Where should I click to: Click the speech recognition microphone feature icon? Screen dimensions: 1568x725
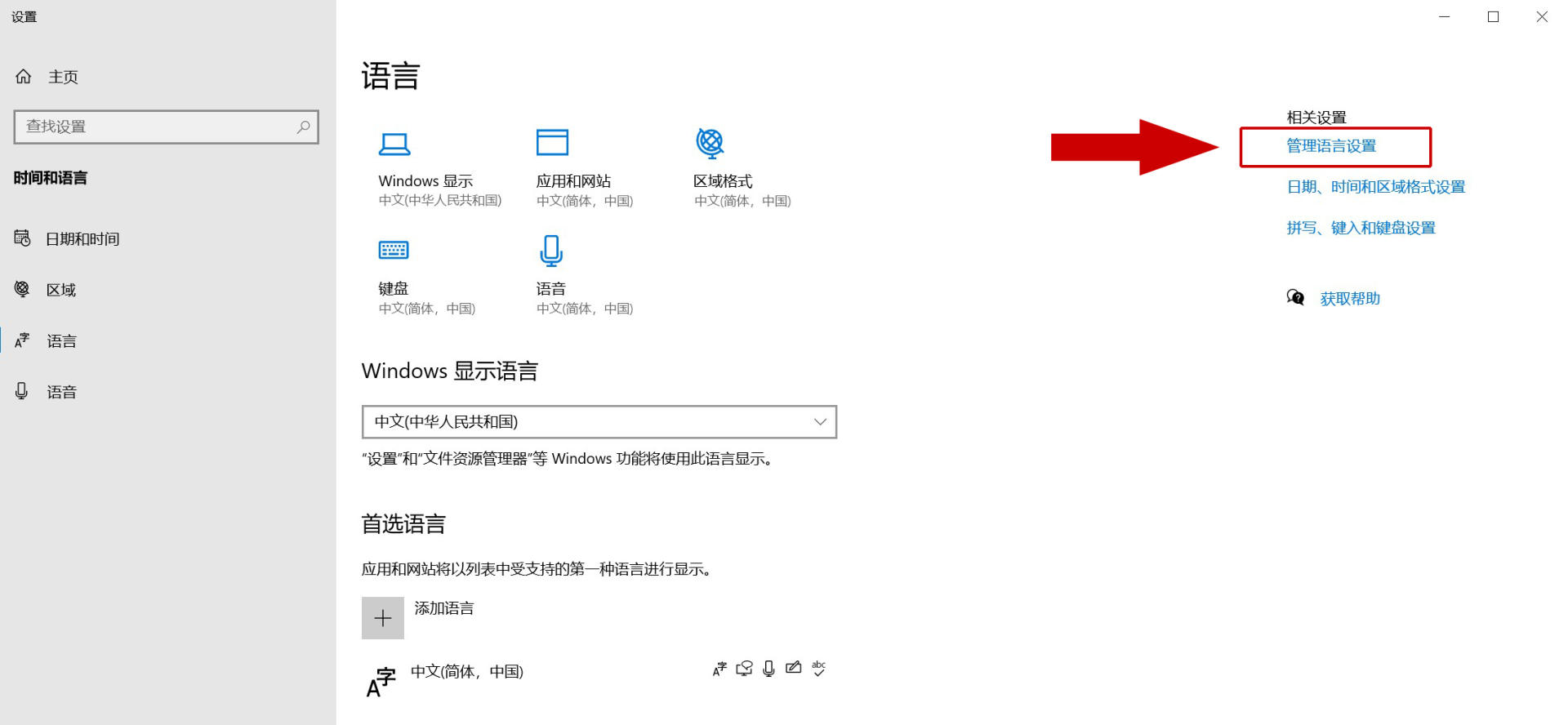coord(768,669)
